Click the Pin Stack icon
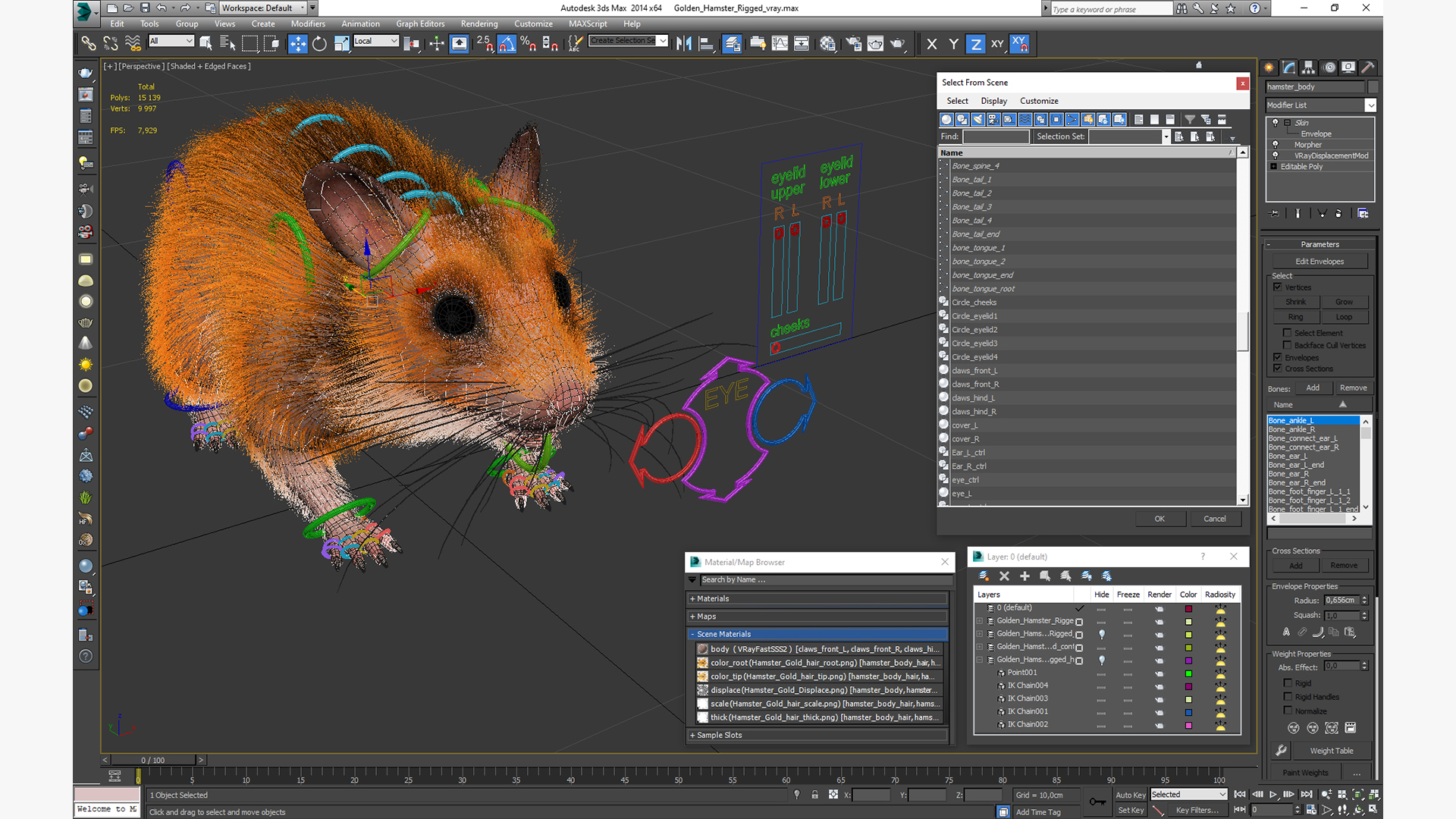Screen dimensions: 1456x819 click(1274, 213)
